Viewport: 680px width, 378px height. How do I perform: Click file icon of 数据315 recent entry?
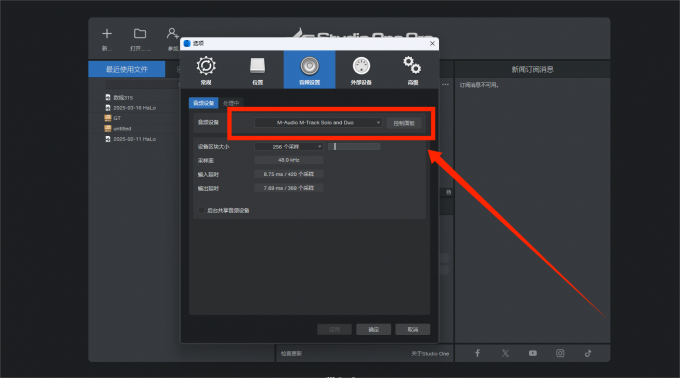pos(108,98)
